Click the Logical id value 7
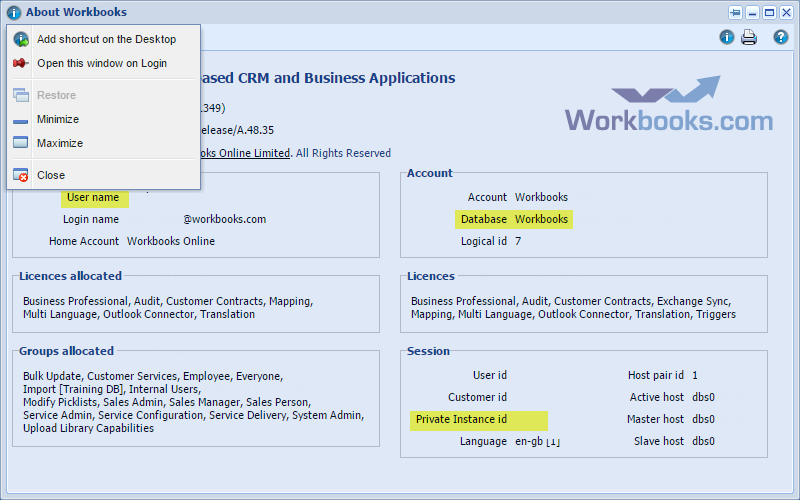Screen dimensions: 800x500 [x=518, y=241]
